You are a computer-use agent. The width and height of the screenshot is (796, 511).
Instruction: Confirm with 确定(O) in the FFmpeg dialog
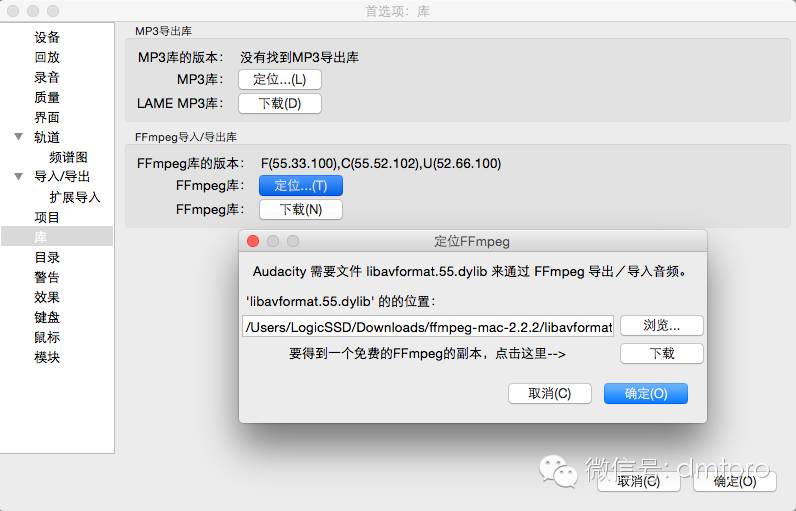click(x=646, y=394)
